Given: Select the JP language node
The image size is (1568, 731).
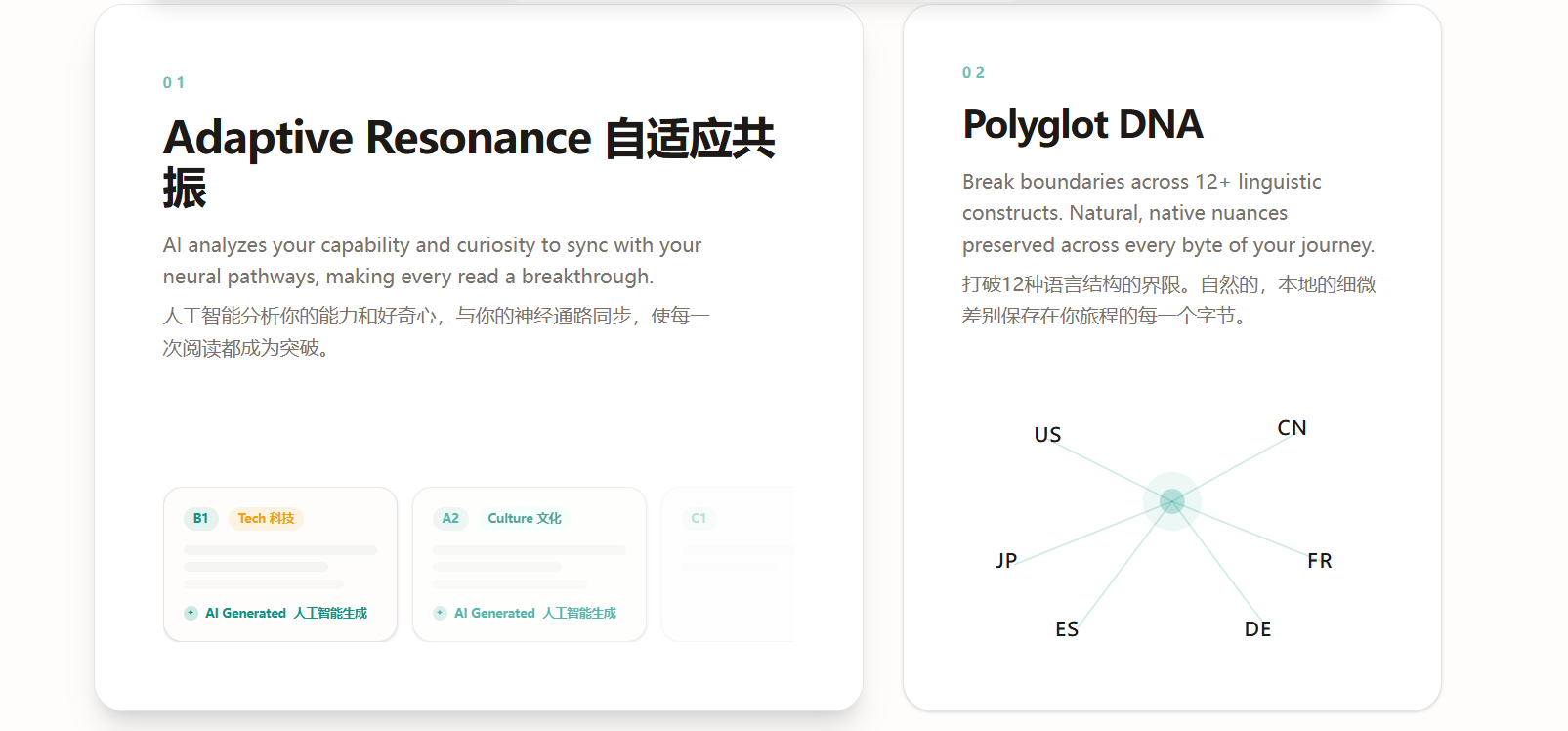Looking at the screenshot, I should [1006, 561].
